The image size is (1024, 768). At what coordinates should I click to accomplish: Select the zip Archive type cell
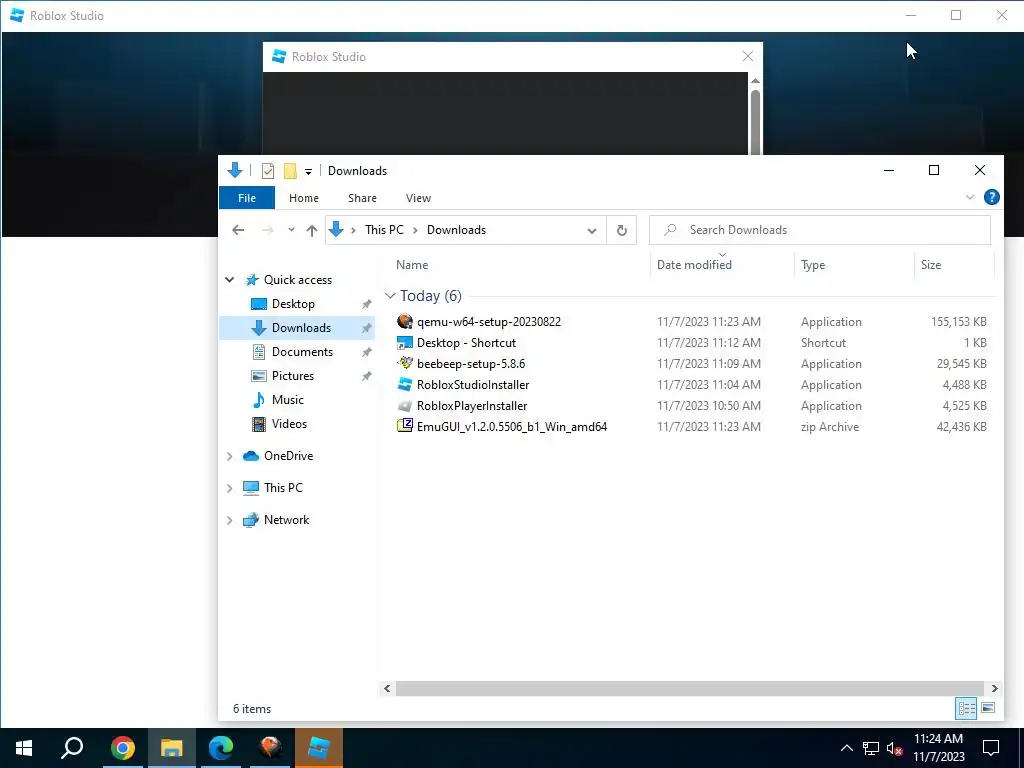click(830, 426)
